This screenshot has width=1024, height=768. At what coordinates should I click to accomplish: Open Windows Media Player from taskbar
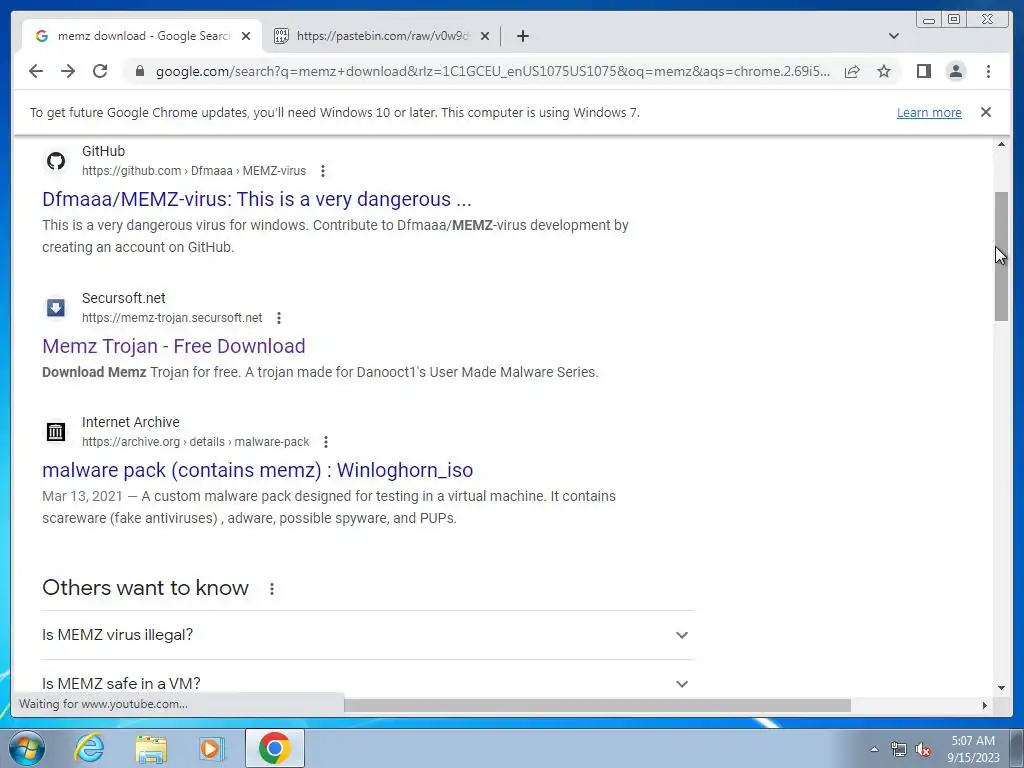click(211, 748)
